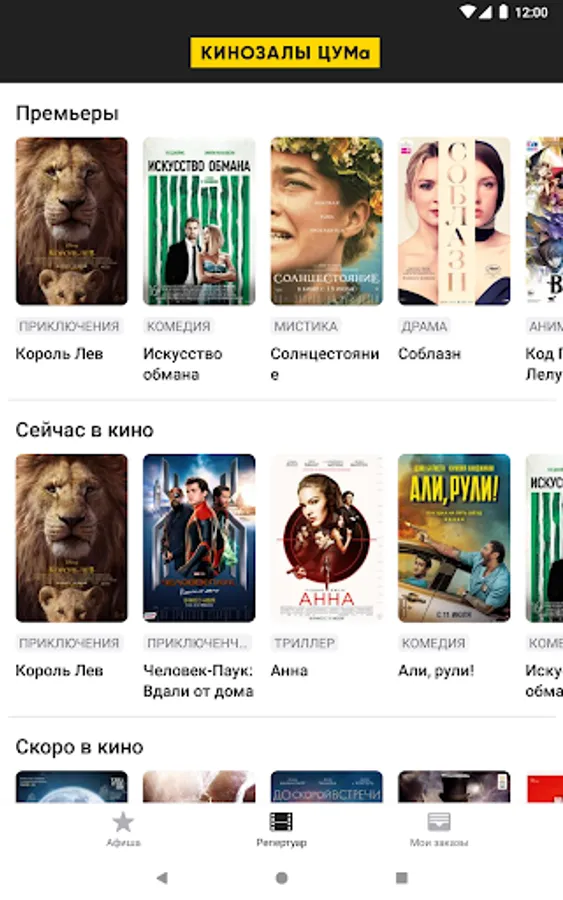This screenshot has width=563, height=900.
Task: Click the КИНОЗАЛЫ ЦУМа yellow logo
Action: (285, 53)
